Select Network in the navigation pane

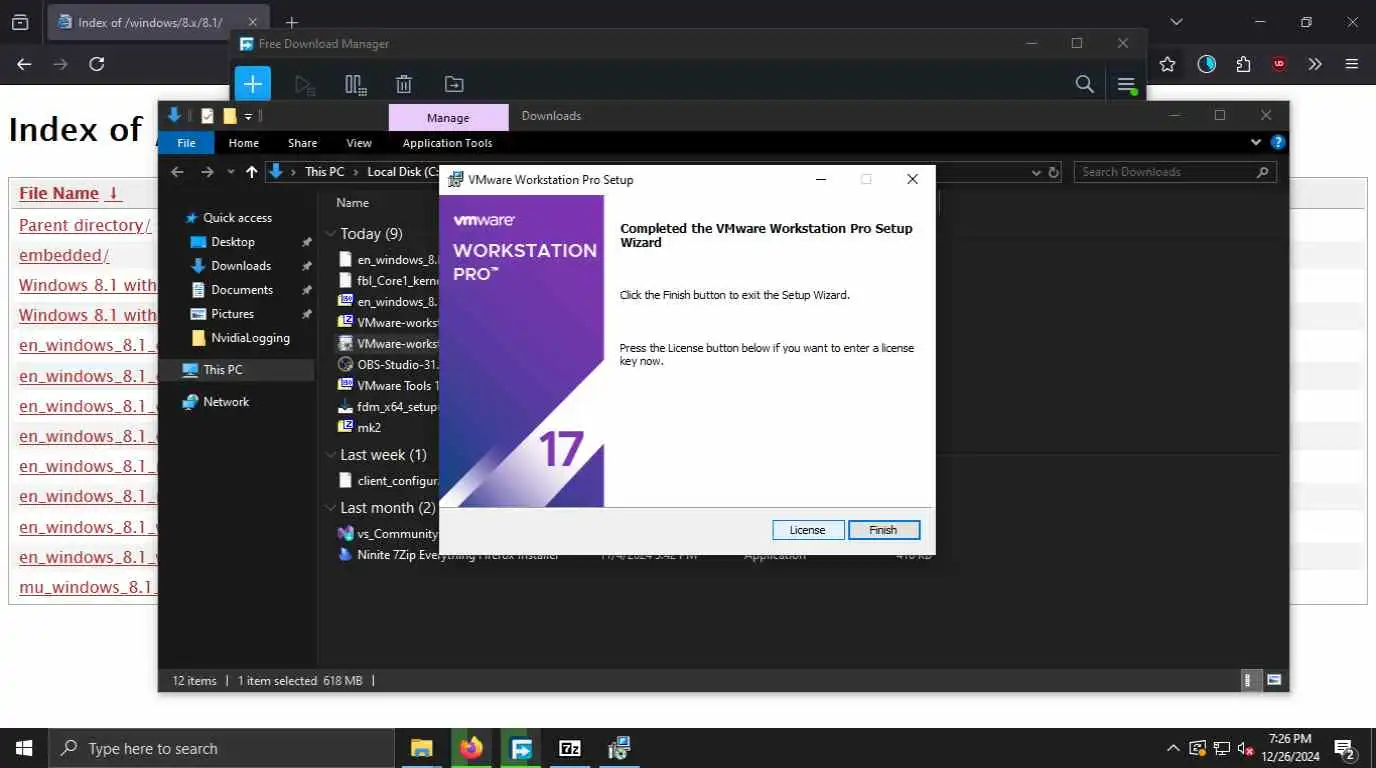[226, 402]
